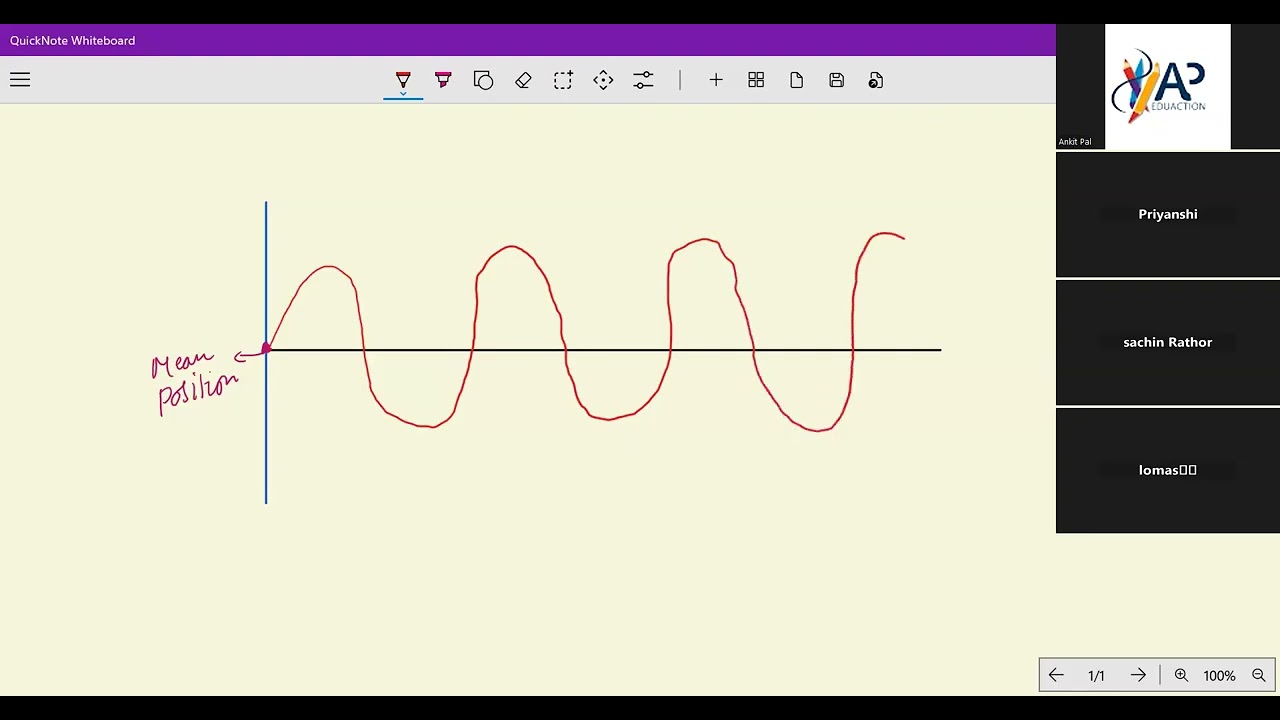This screenshot has height=720, width=1280.
Task: Open the adjustment sliders settings
Action: tap(643, 80)
